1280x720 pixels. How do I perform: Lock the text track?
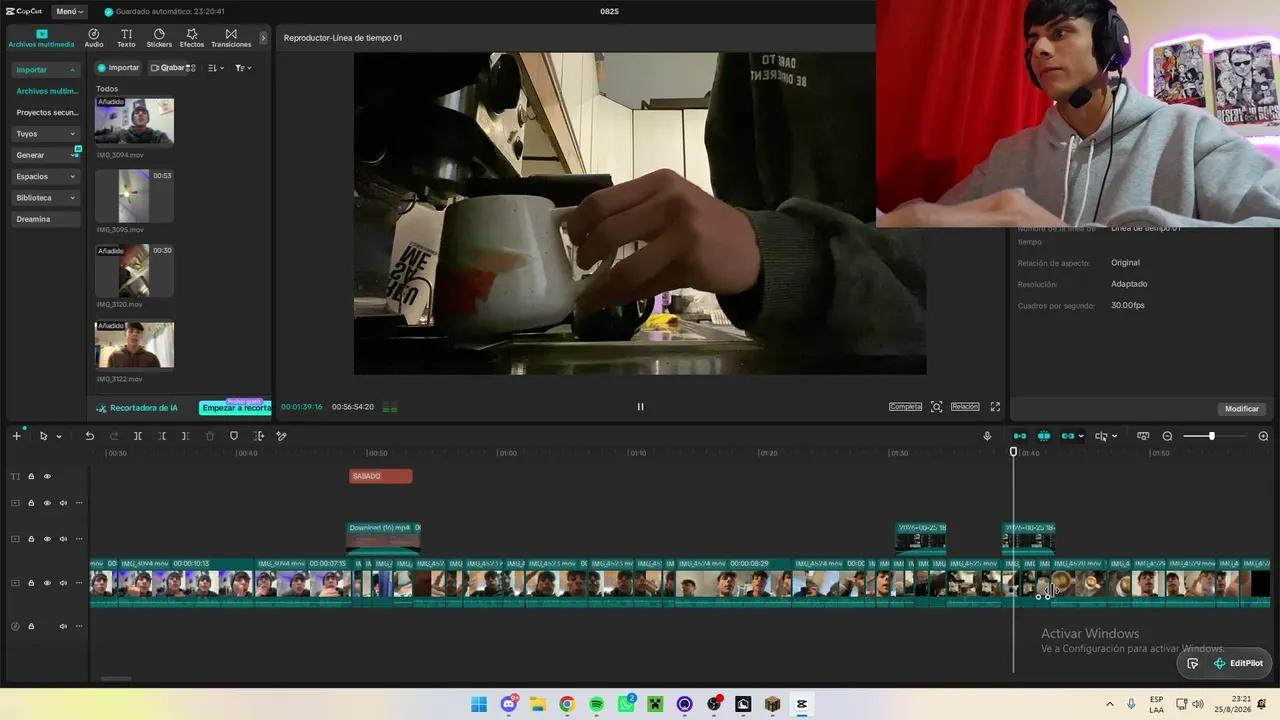pyautogui.click(x=31, y=476)
